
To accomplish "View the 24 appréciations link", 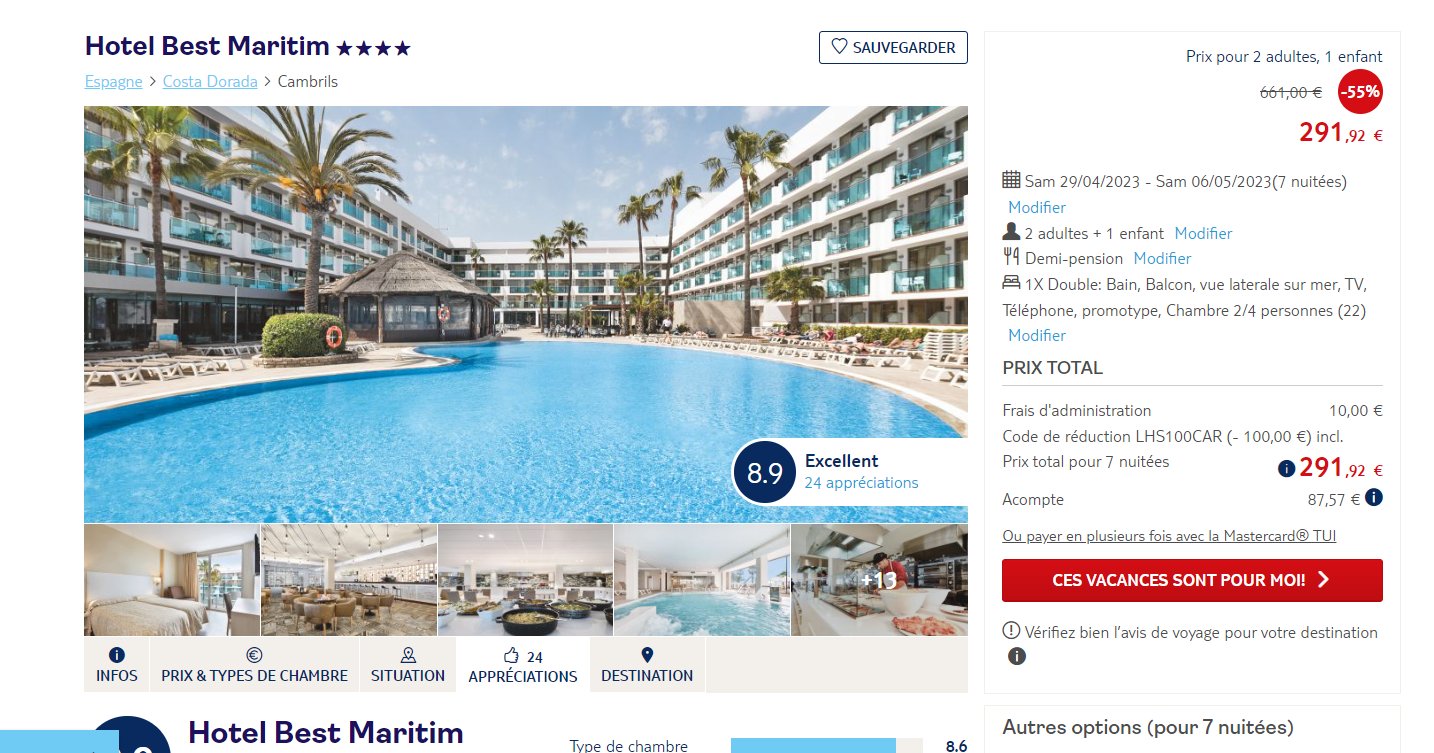I will (861, 483).
